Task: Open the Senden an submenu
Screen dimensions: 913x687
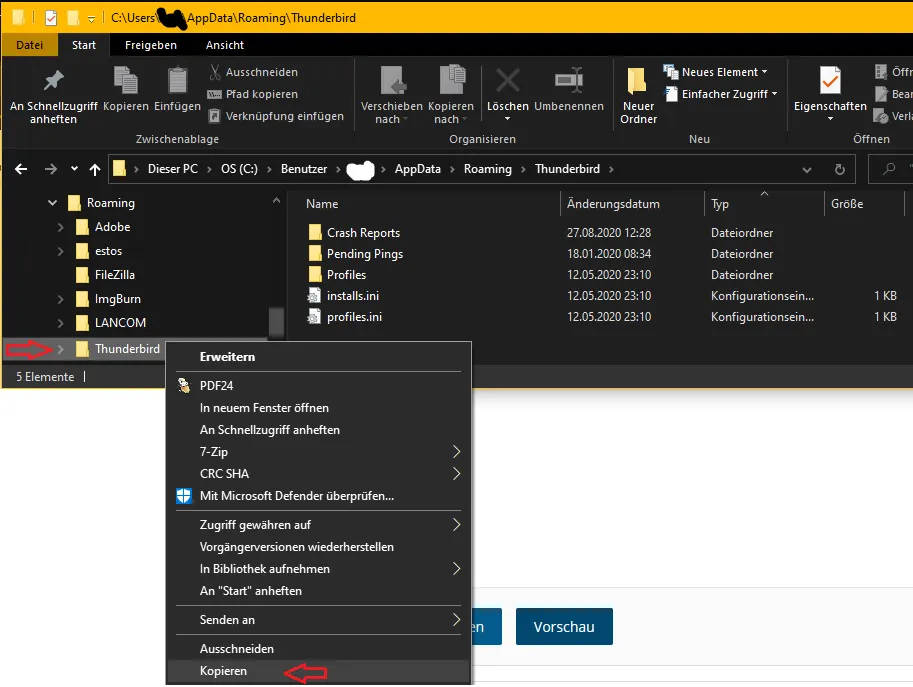Action: click(x=319, y=620)
